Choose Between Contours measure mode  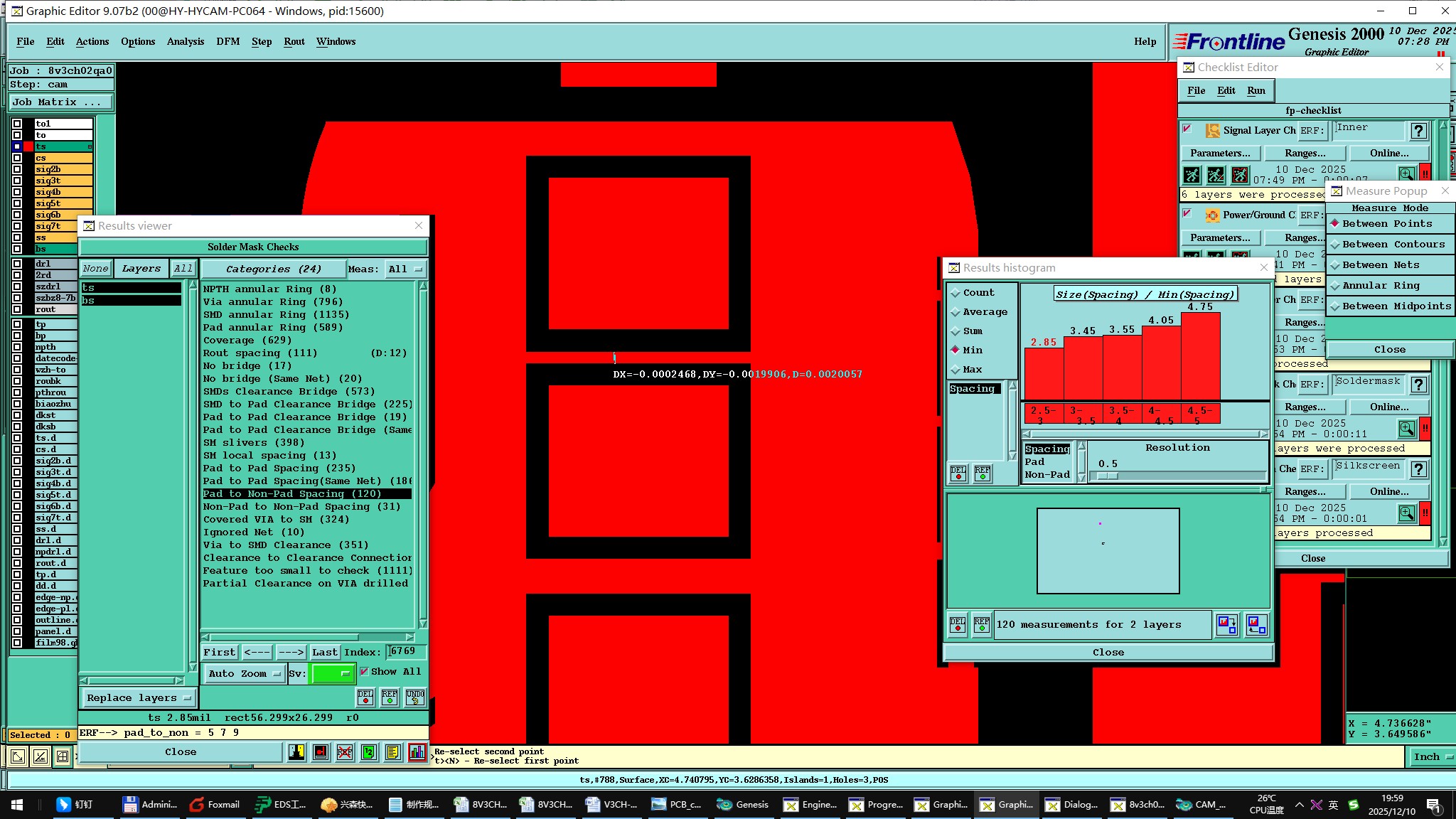coord(1393,245)
